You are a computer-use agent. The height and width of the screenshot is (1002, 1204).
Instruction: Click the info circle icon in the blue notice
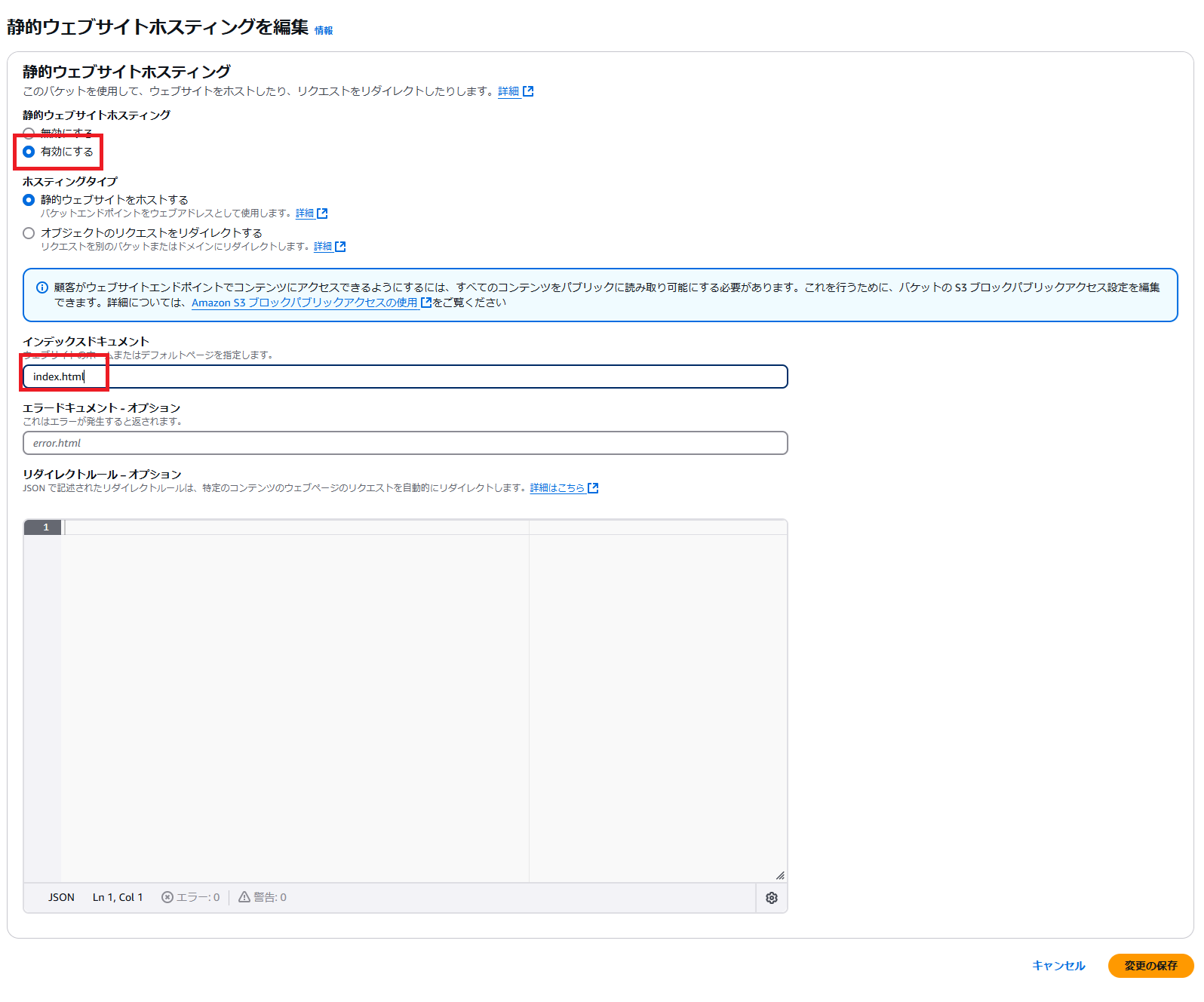42,287
